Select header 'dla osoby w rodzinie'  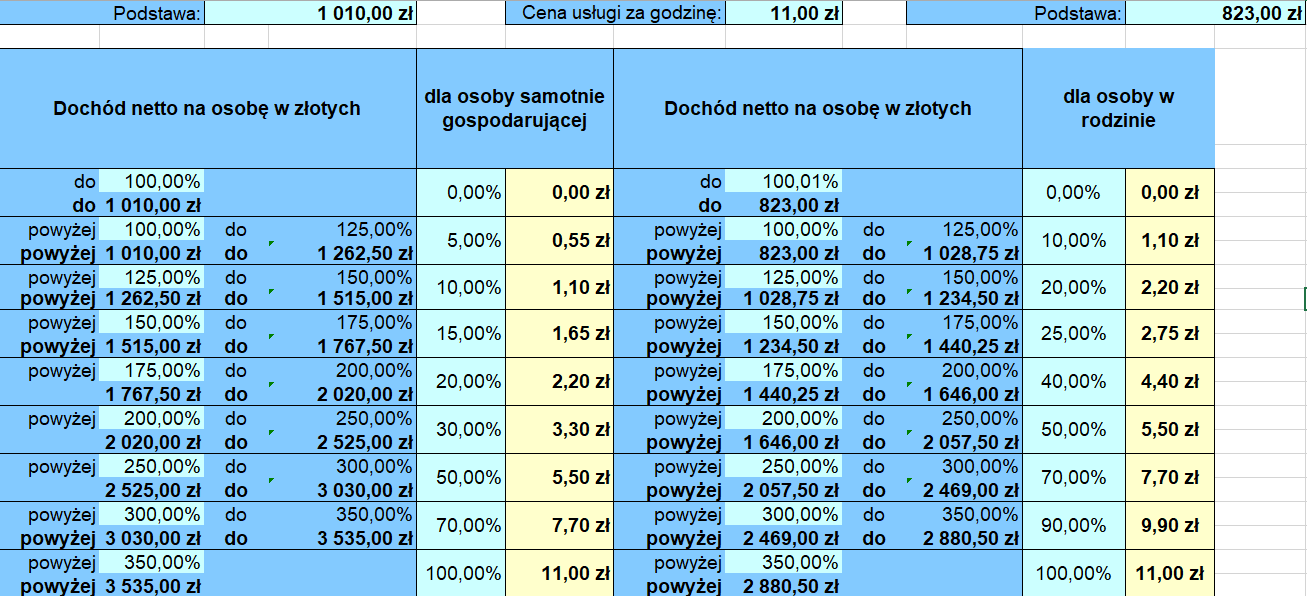(x=1119, y=108)
